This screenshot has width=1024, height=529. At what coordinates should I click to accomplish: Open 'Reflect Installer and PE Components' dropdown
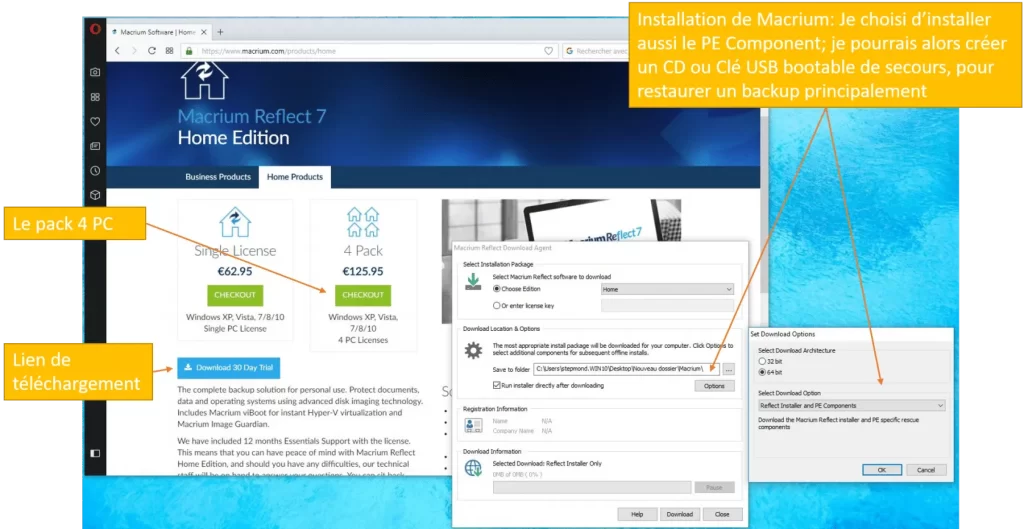[x=852, y=406]
